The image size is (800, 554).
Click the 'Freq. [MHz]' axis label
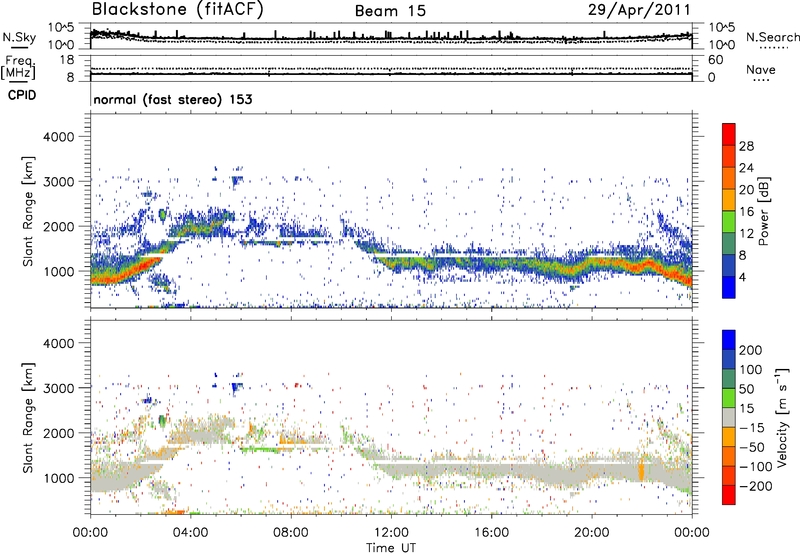(x=18, y=68)
